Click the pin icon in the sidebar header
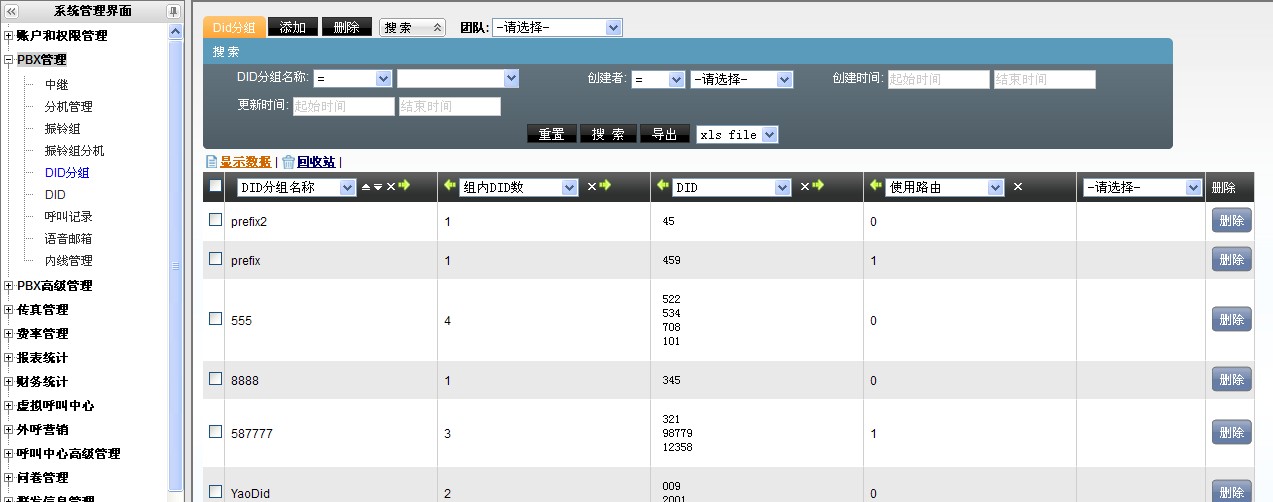The width and height of the screenshot is (1273, 502). (x=173, y=11)
